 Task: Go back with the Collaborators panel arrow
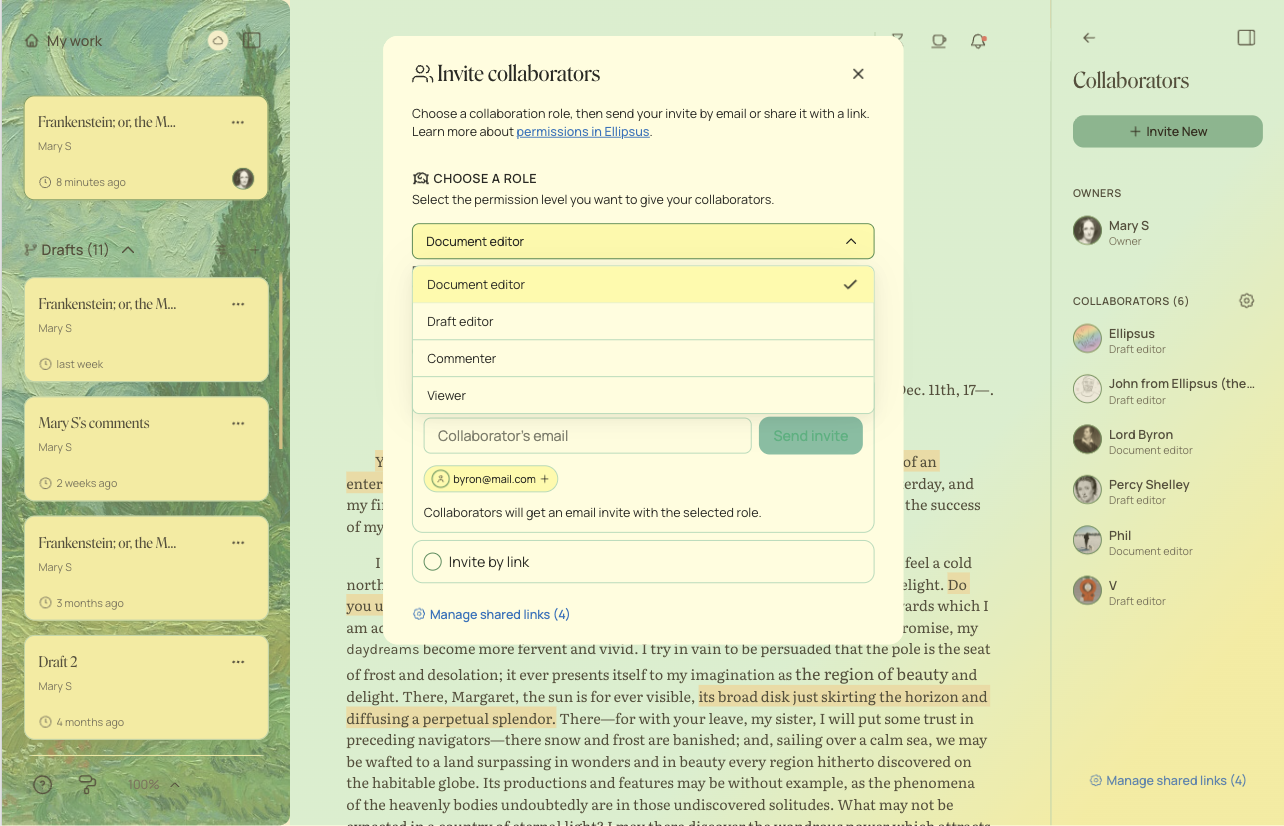point(1089,38)
